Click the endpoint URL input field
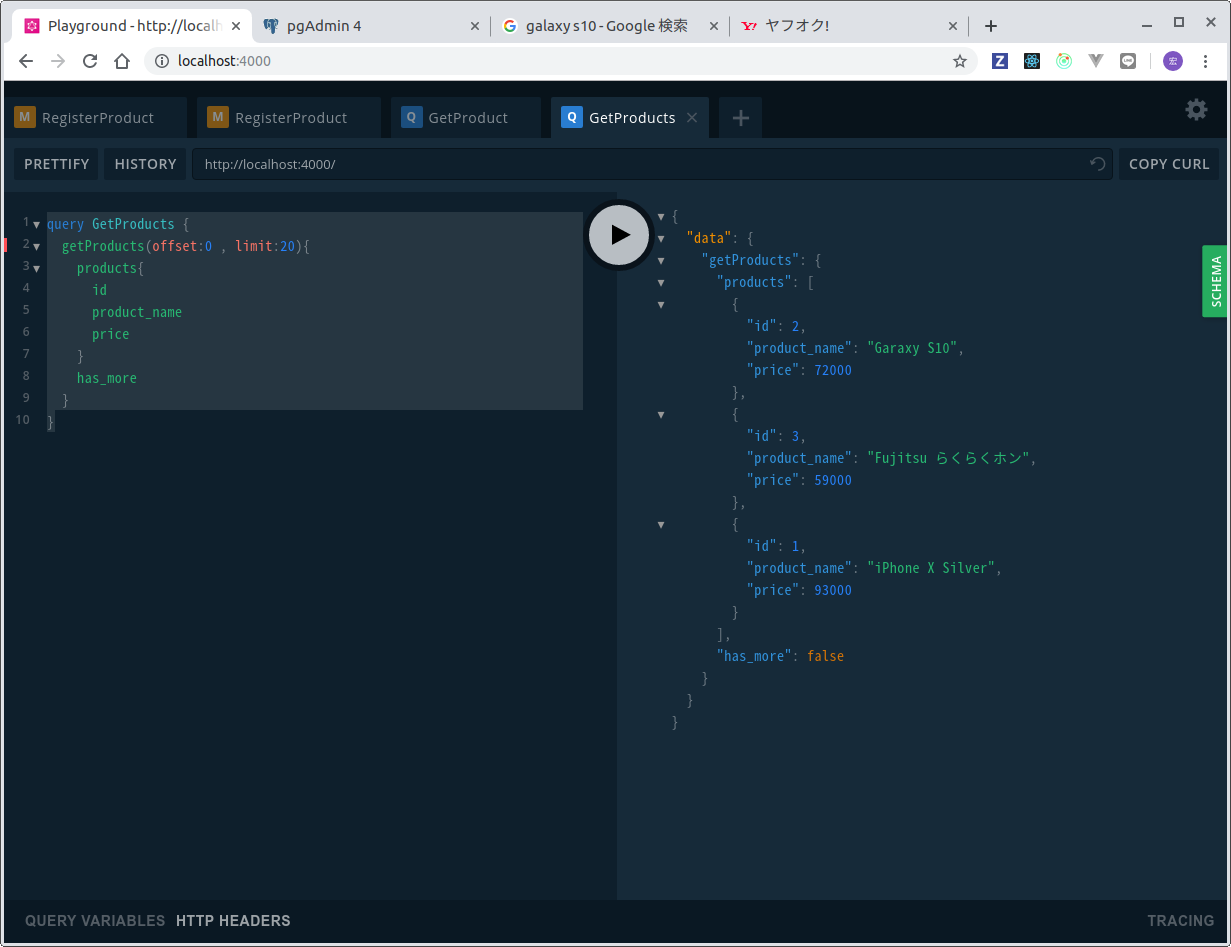 point(640,164)
